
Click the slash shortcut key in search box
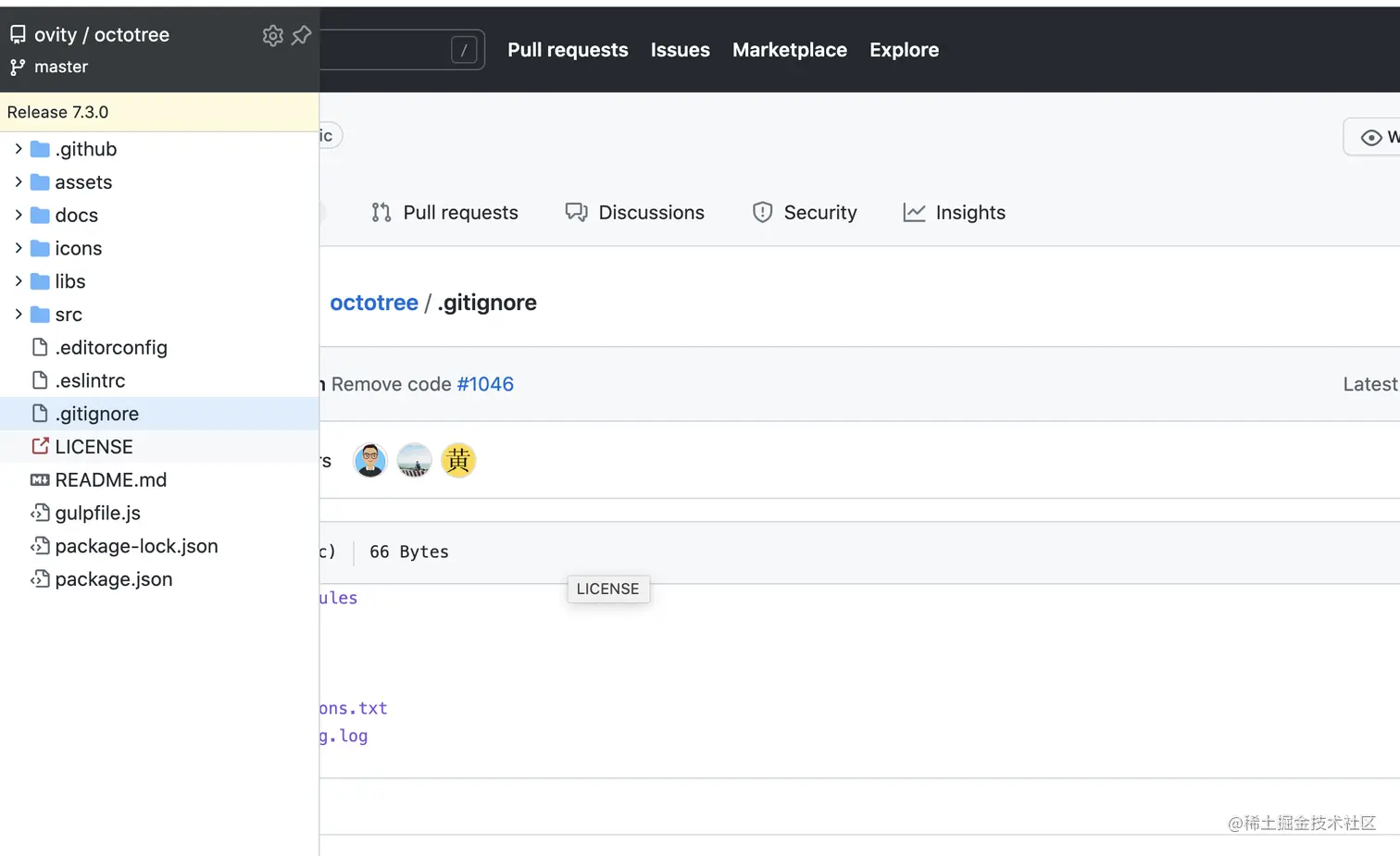464,50
